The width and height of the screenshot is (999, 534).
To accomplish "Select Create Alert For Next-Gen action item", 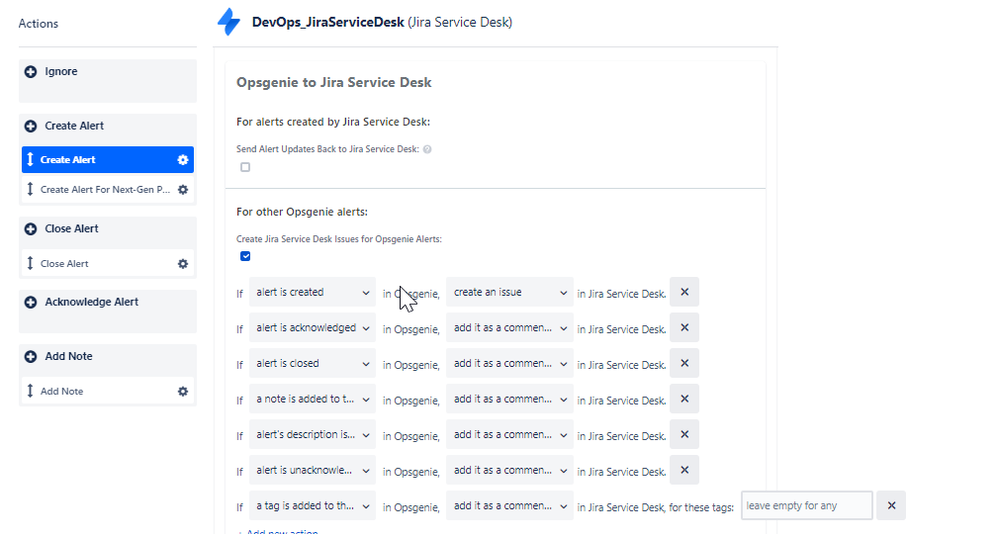I will pyautogui.click(x=108, y=190).
